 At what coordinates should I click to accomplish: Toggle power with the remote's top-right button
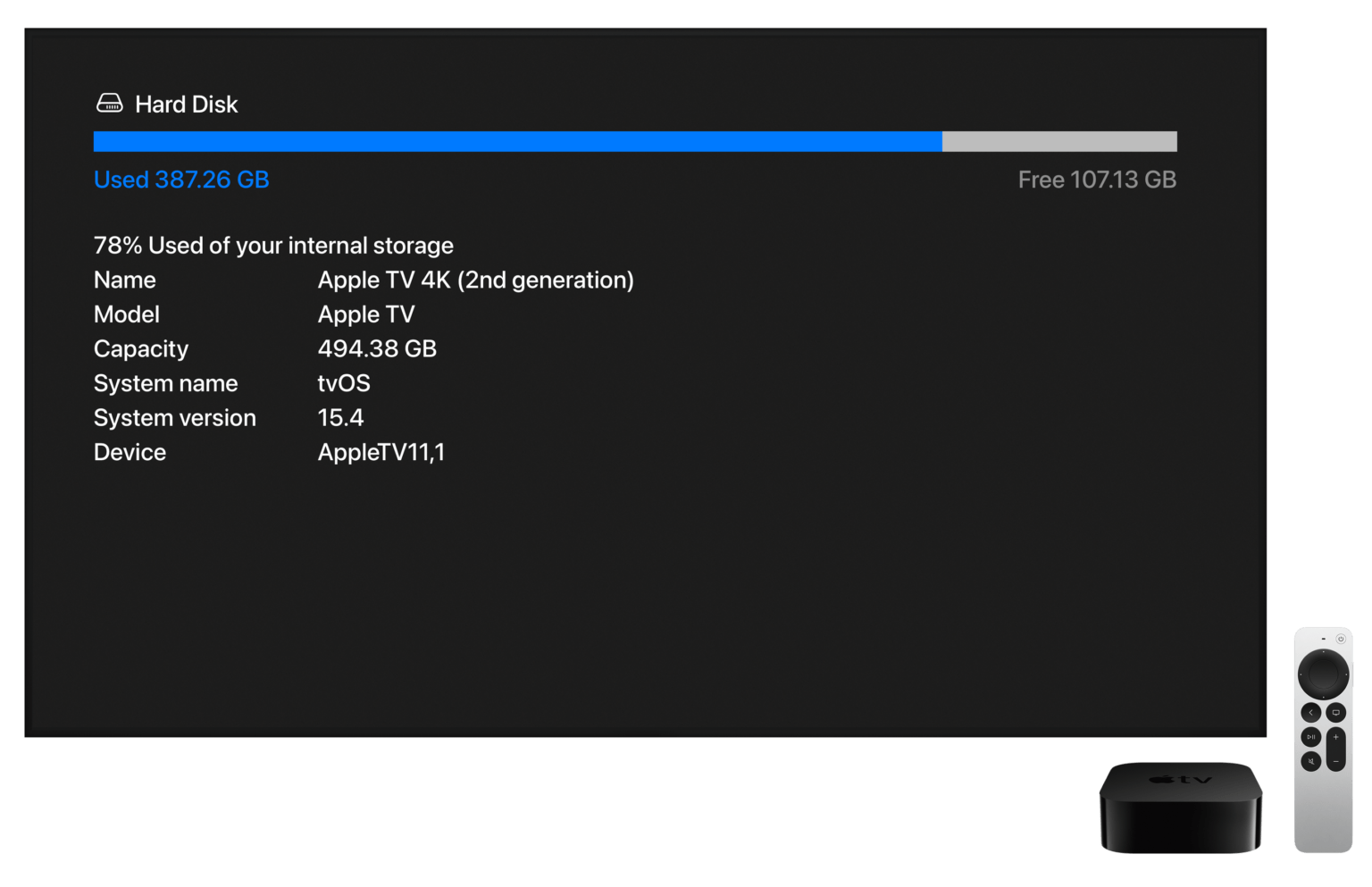point(1341,639)
